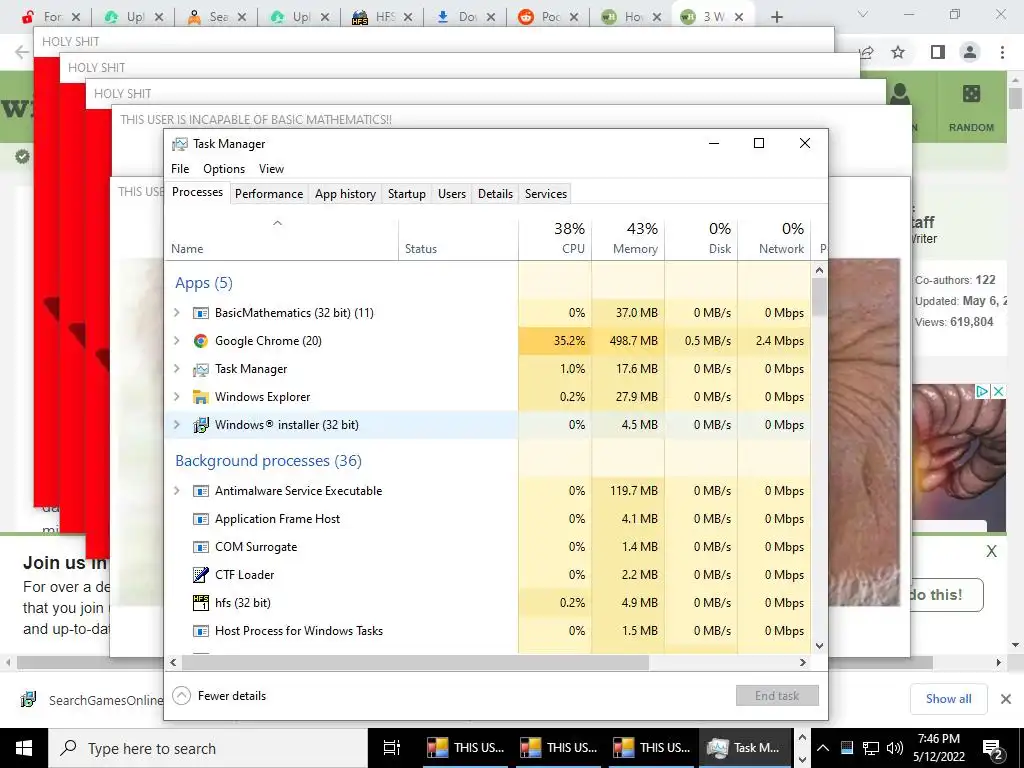
Task: Close the Chrome downloads bar
Action: pos(1006,699)
